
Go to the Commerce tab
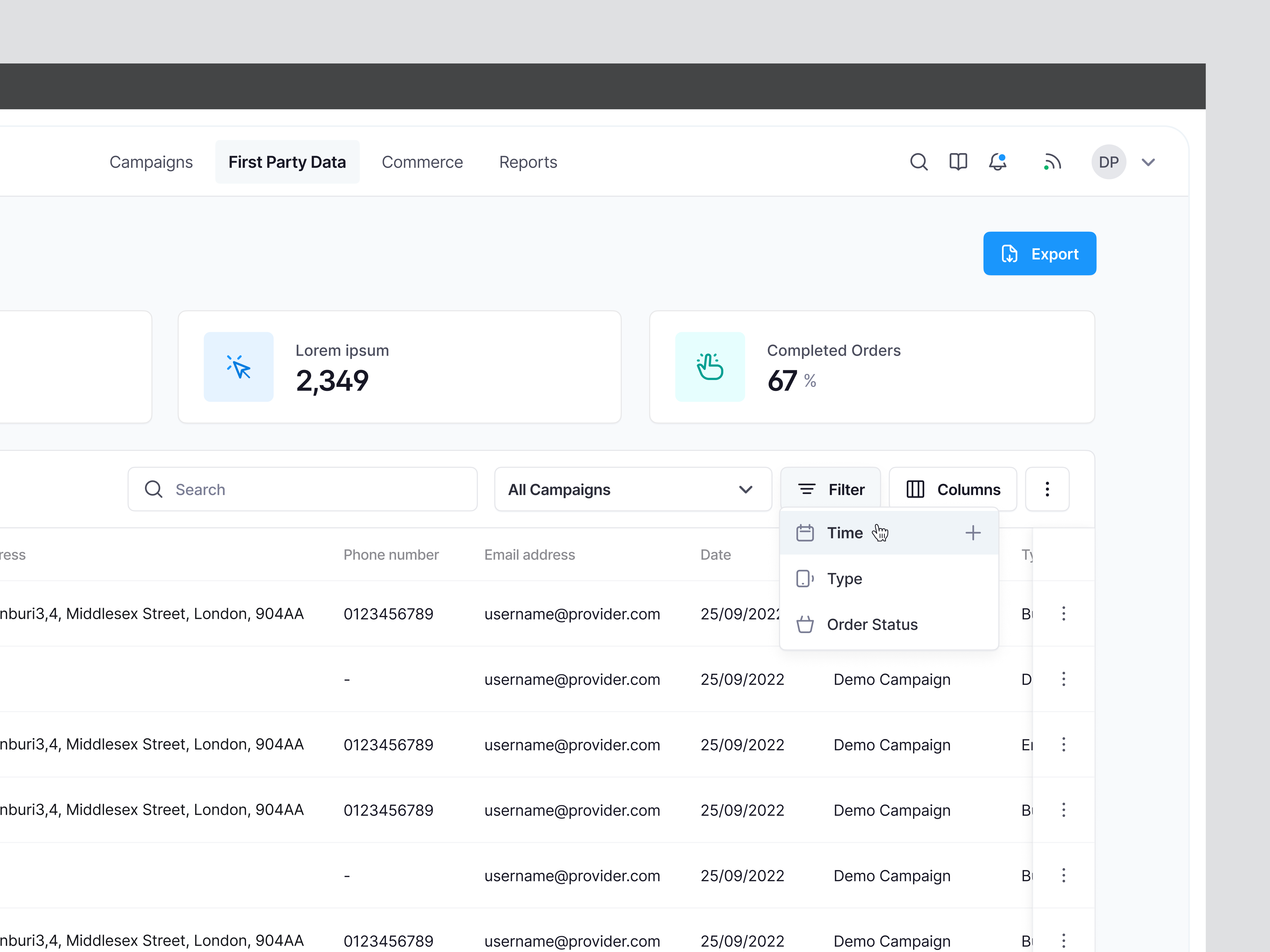coord(422,162)
